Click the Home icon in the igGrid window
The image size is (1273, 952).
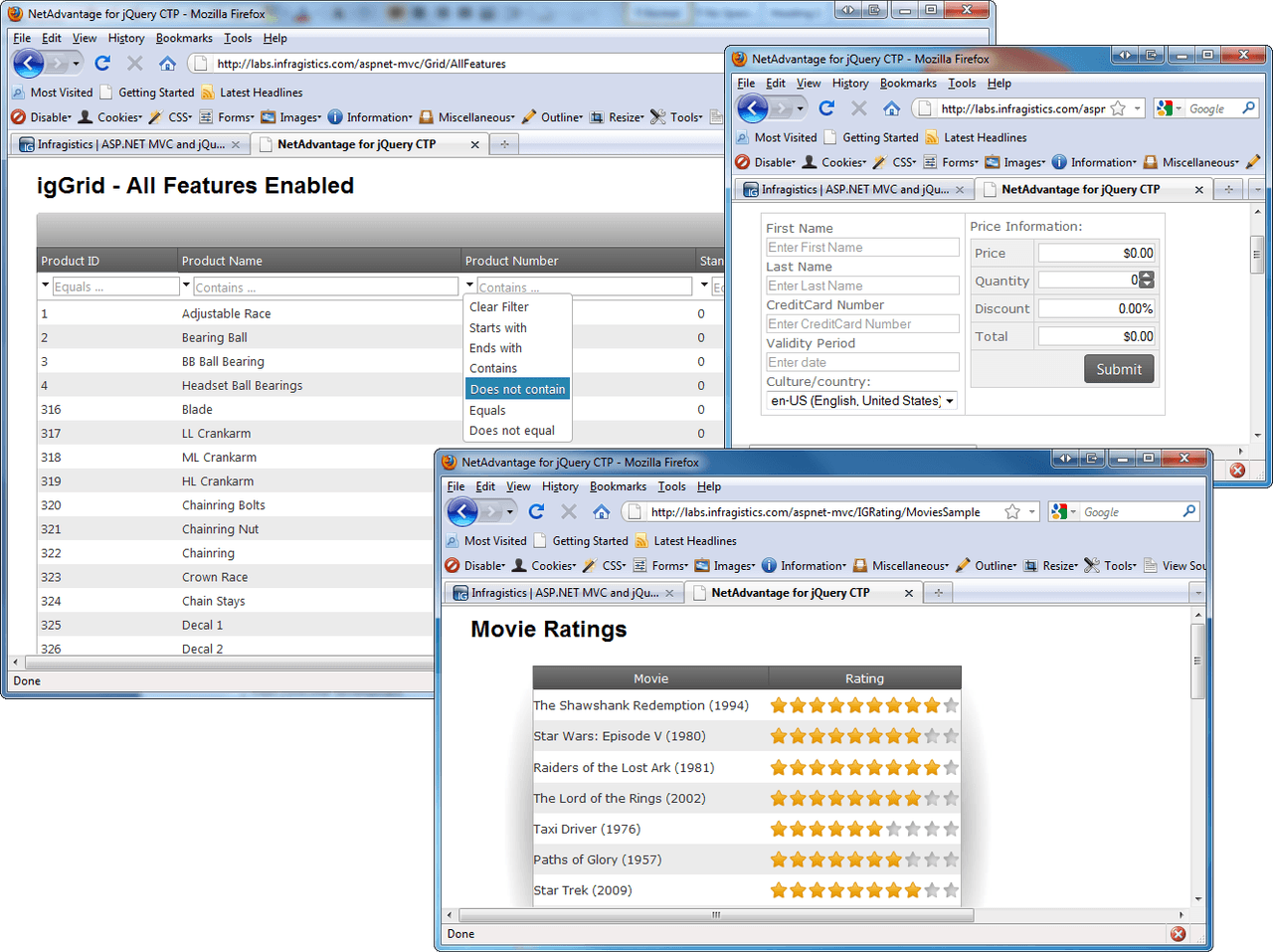[168, 64]
